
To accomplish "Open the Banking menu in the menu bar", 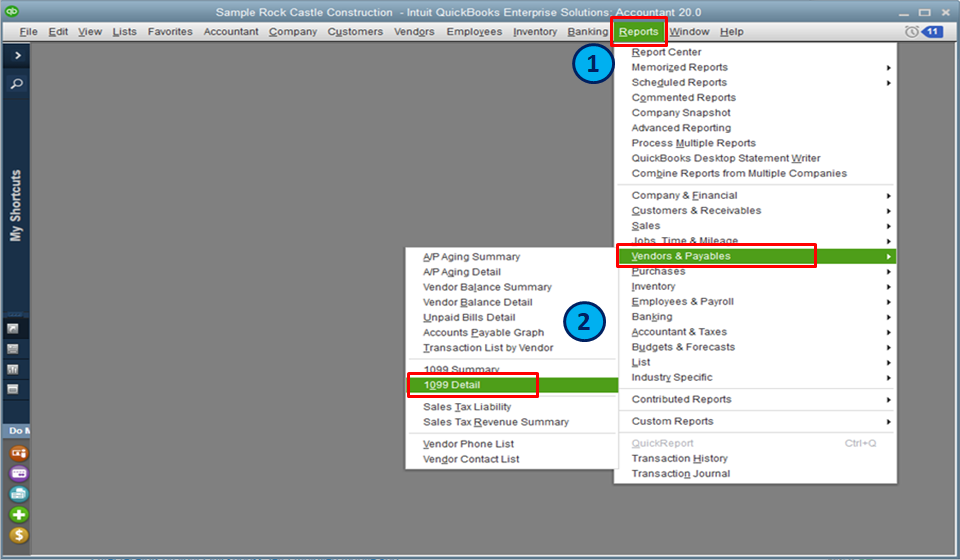I will 587,32.
